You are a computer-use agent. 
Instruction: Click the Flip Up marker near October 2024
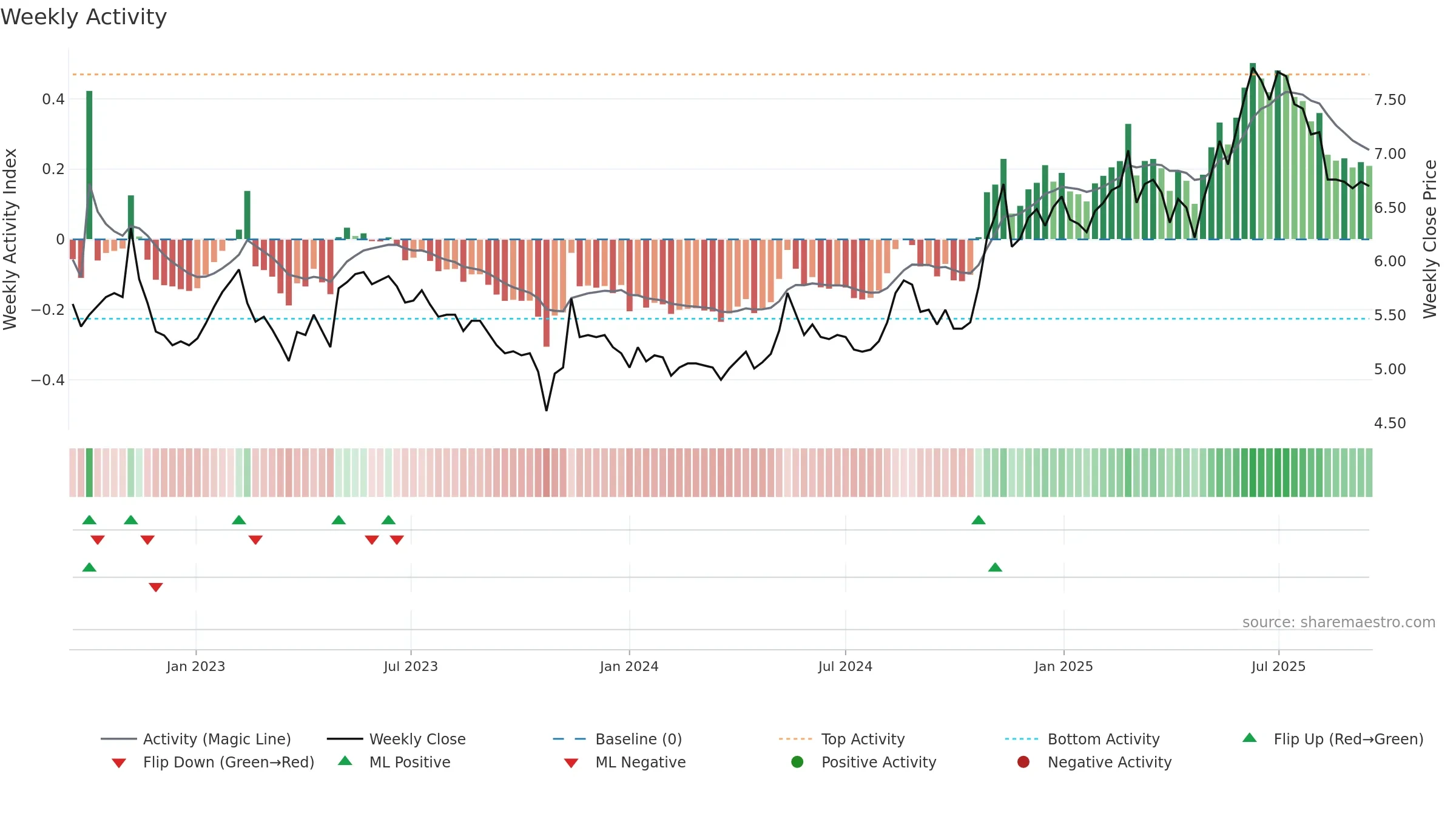tap(979, 520)
